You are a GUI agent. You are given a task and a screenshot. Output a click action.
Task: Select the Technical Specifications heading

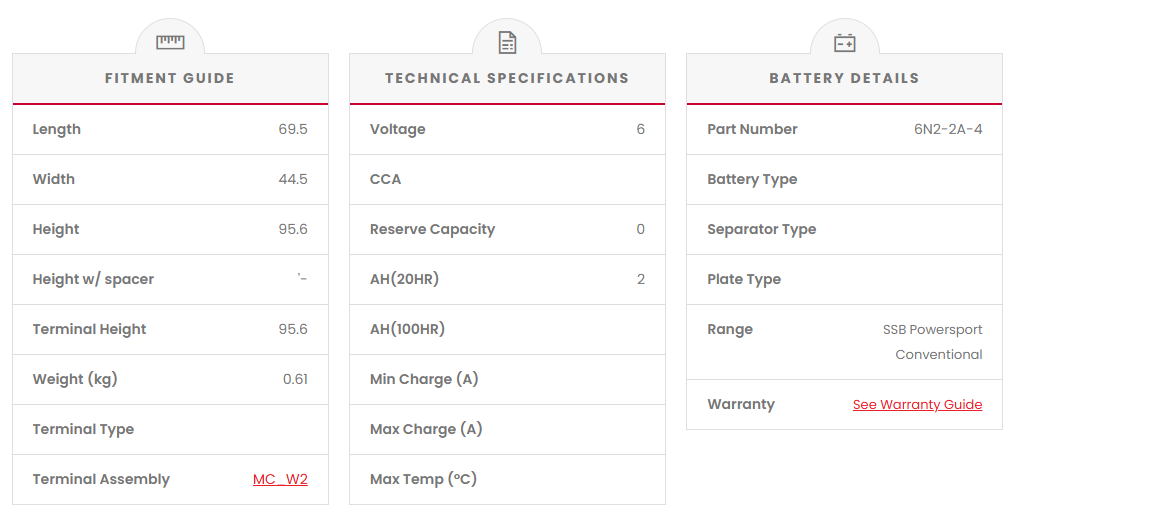[x=507, y=78]
